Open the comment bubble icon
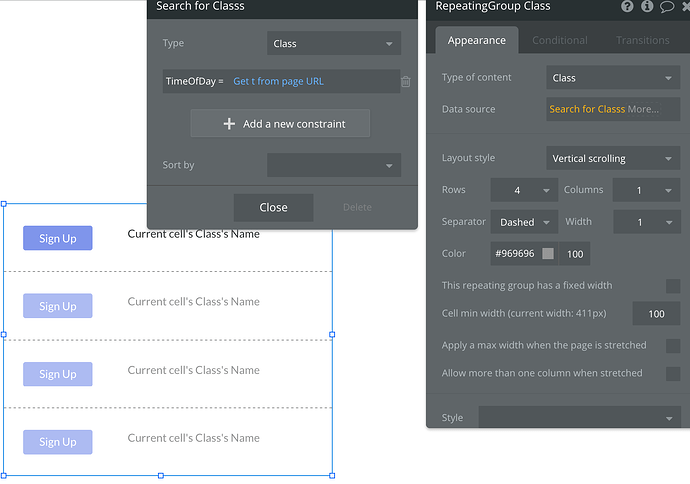The height and width of the screenshot is (484, 690). pyautogui.click(x=667, y=7)
